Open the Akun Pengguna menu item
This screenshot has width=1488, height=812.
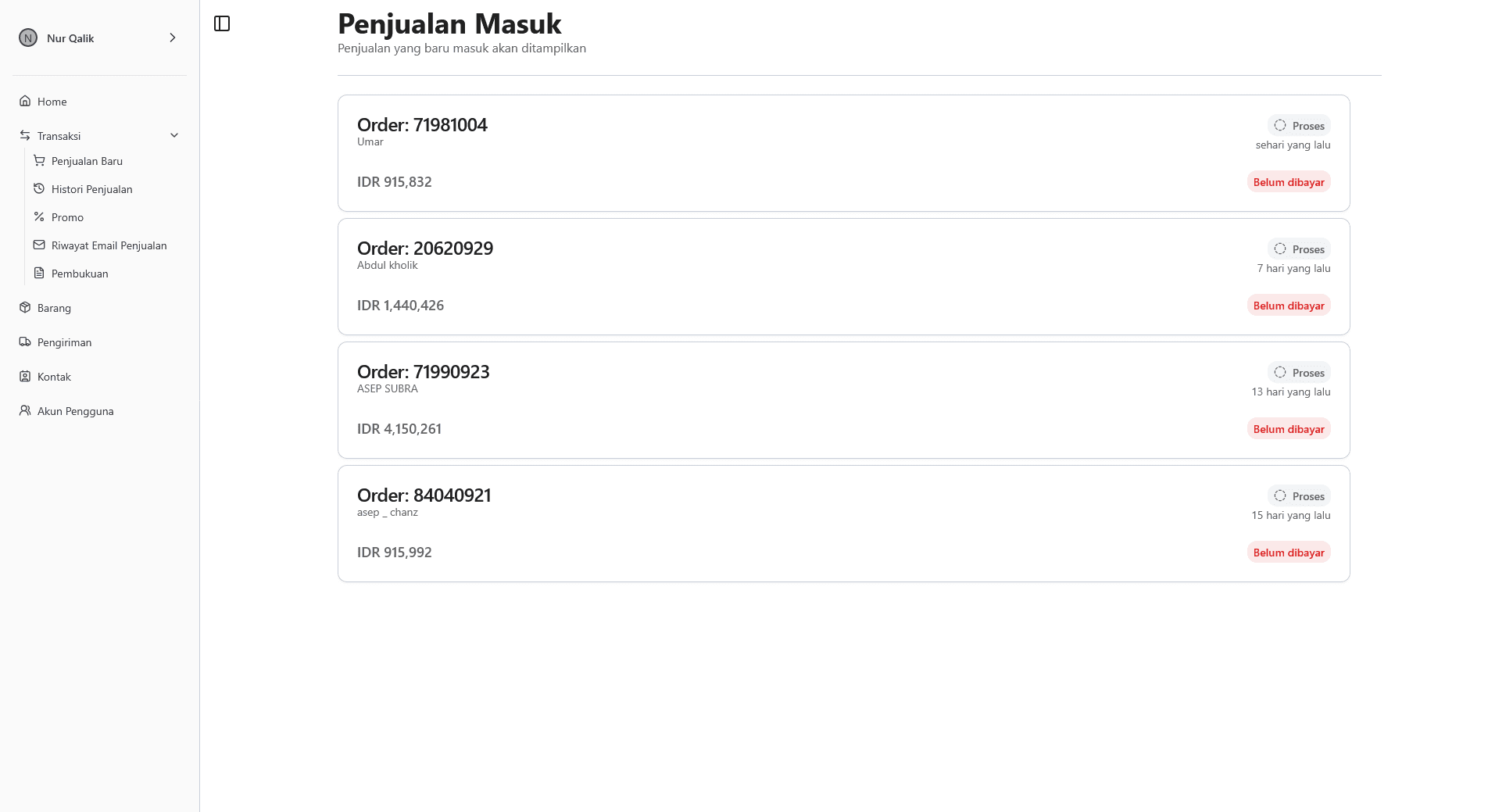click(x=75, y=411)
